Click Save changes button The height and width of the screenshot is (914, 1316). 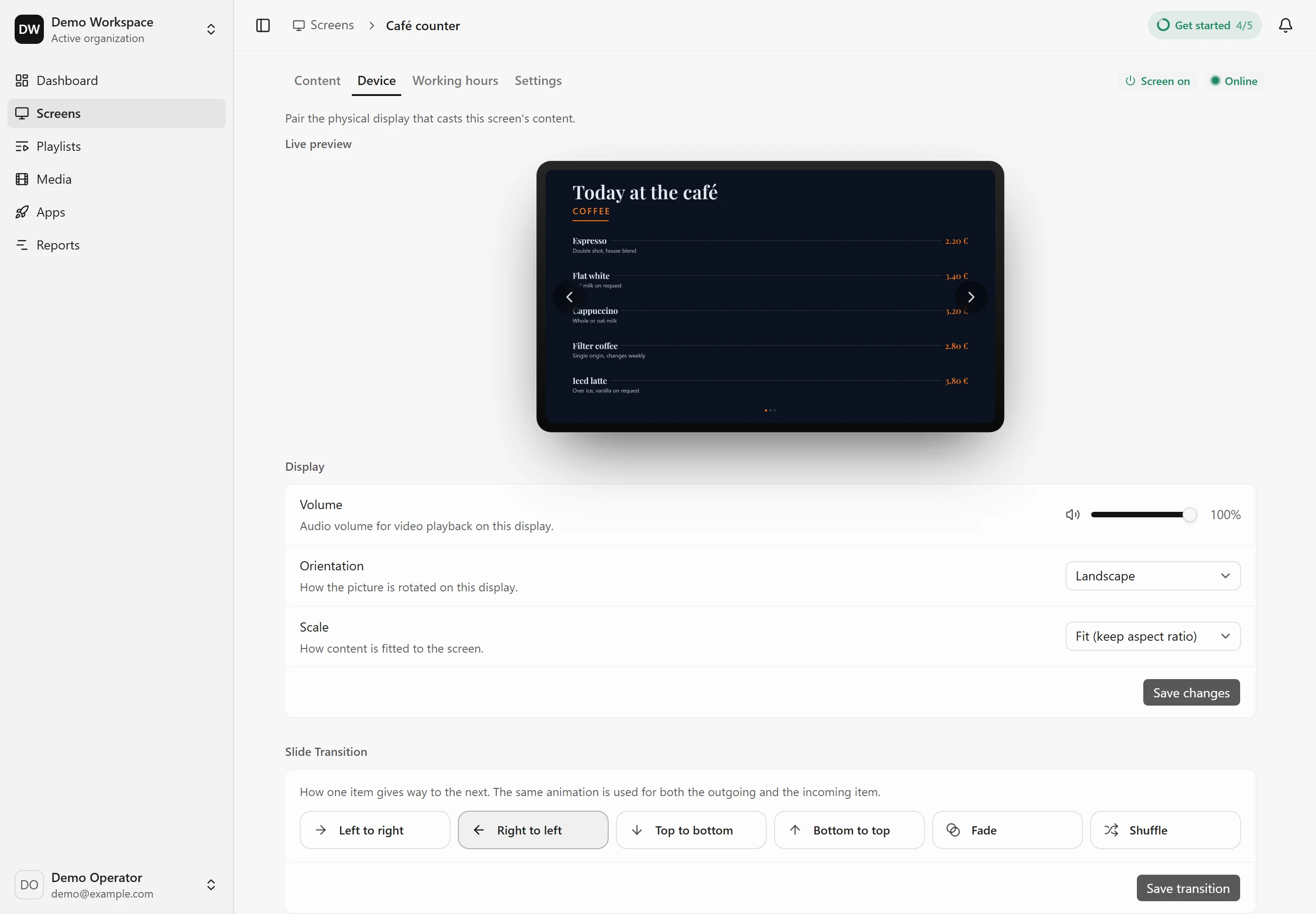1191,693
